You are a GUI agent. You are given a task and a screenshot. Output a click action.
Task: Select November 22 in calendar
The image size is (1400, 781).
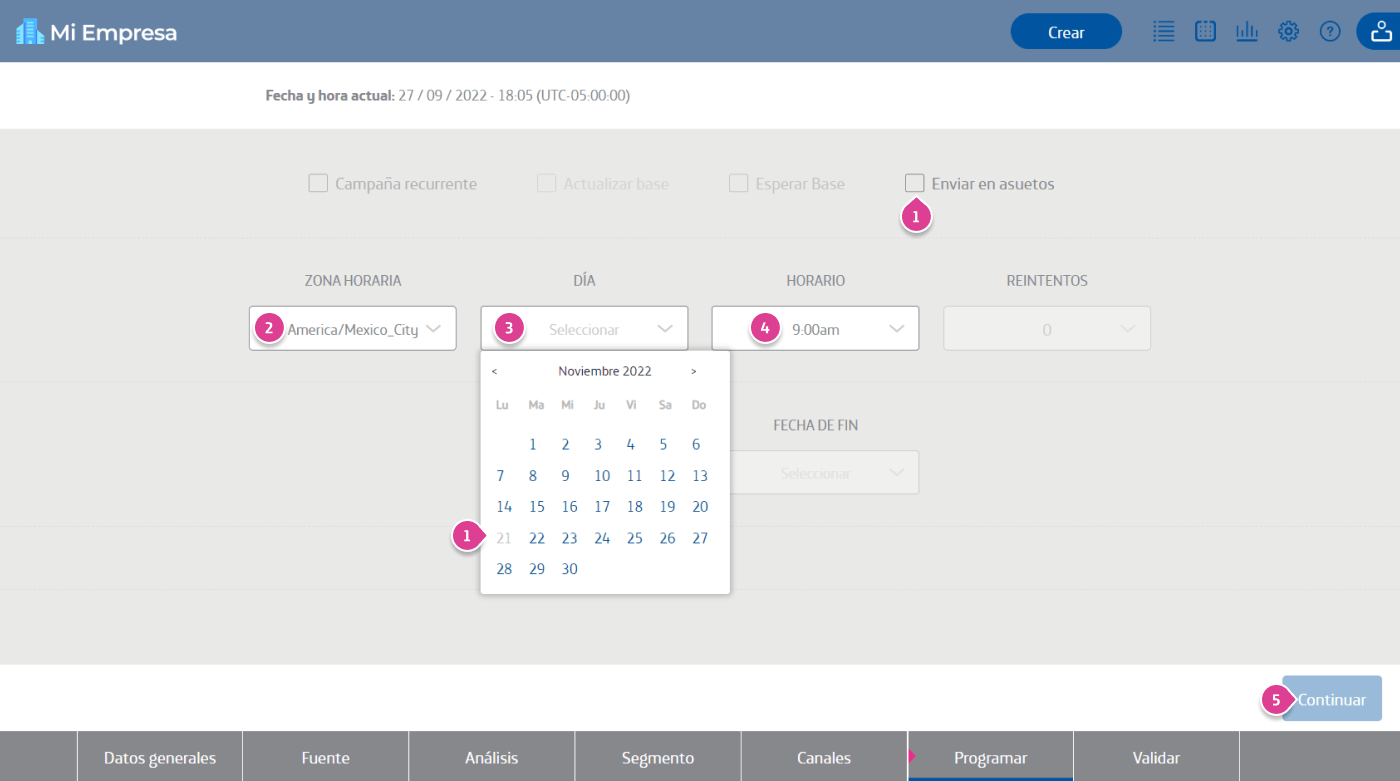[x=537, y=538]
